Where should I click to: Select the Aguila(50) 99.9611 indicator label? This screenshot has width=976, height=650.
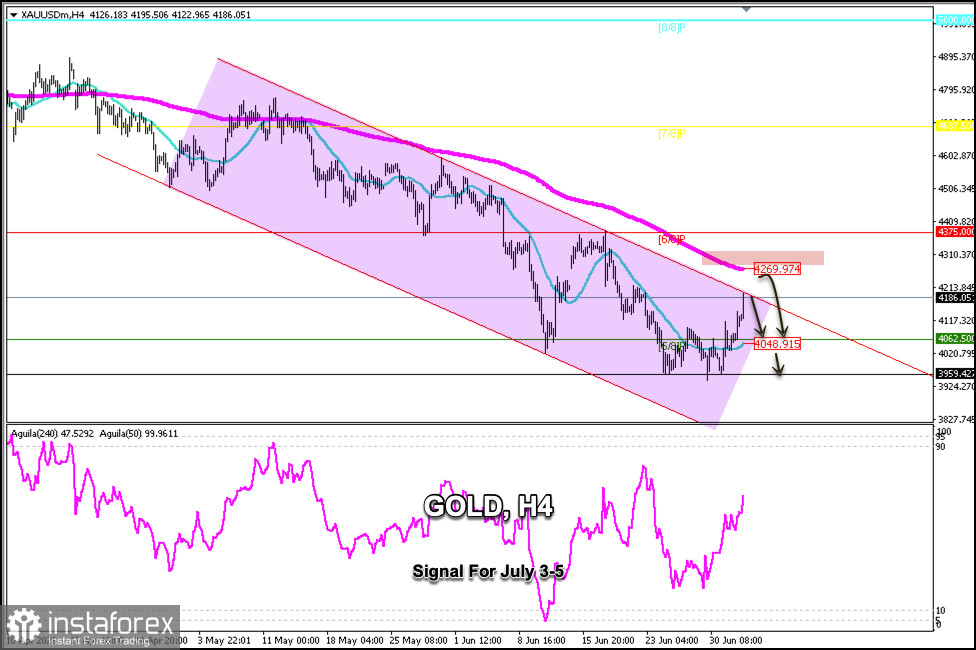(x=138, y=433)
